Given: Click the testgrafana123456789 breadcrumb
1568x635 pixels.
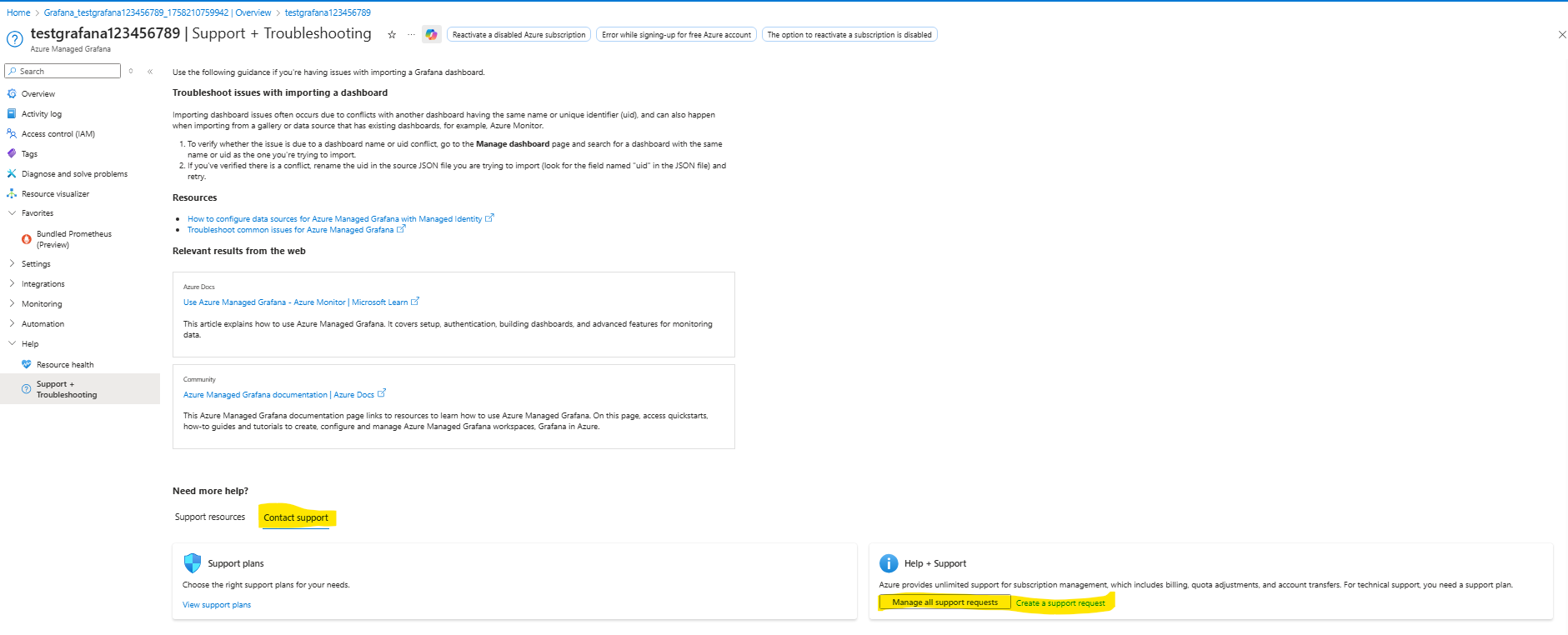Looking at the screenshot, I should [328, 12].
